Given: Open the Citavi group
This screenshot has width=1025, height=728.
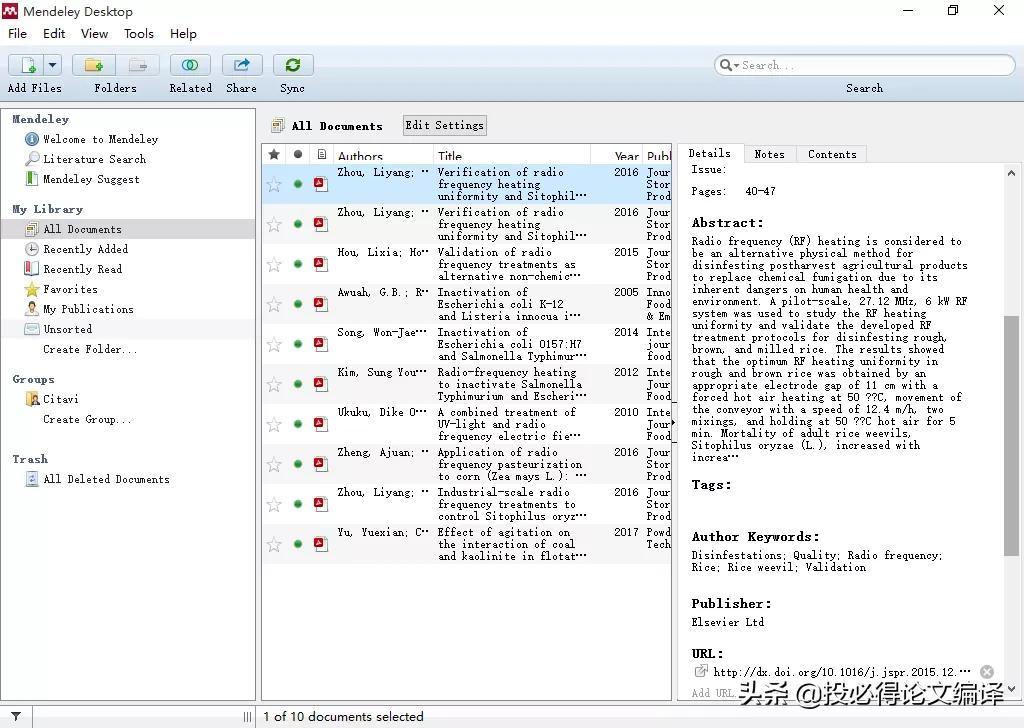Looking at the screenshot, I should (60, 399).
